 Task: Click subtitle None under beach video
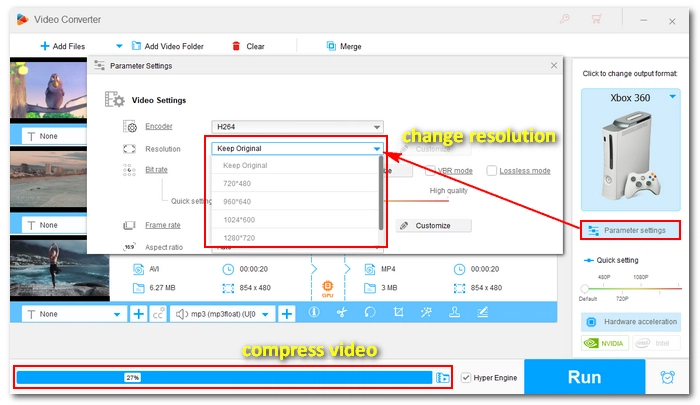tap(54, 225)
